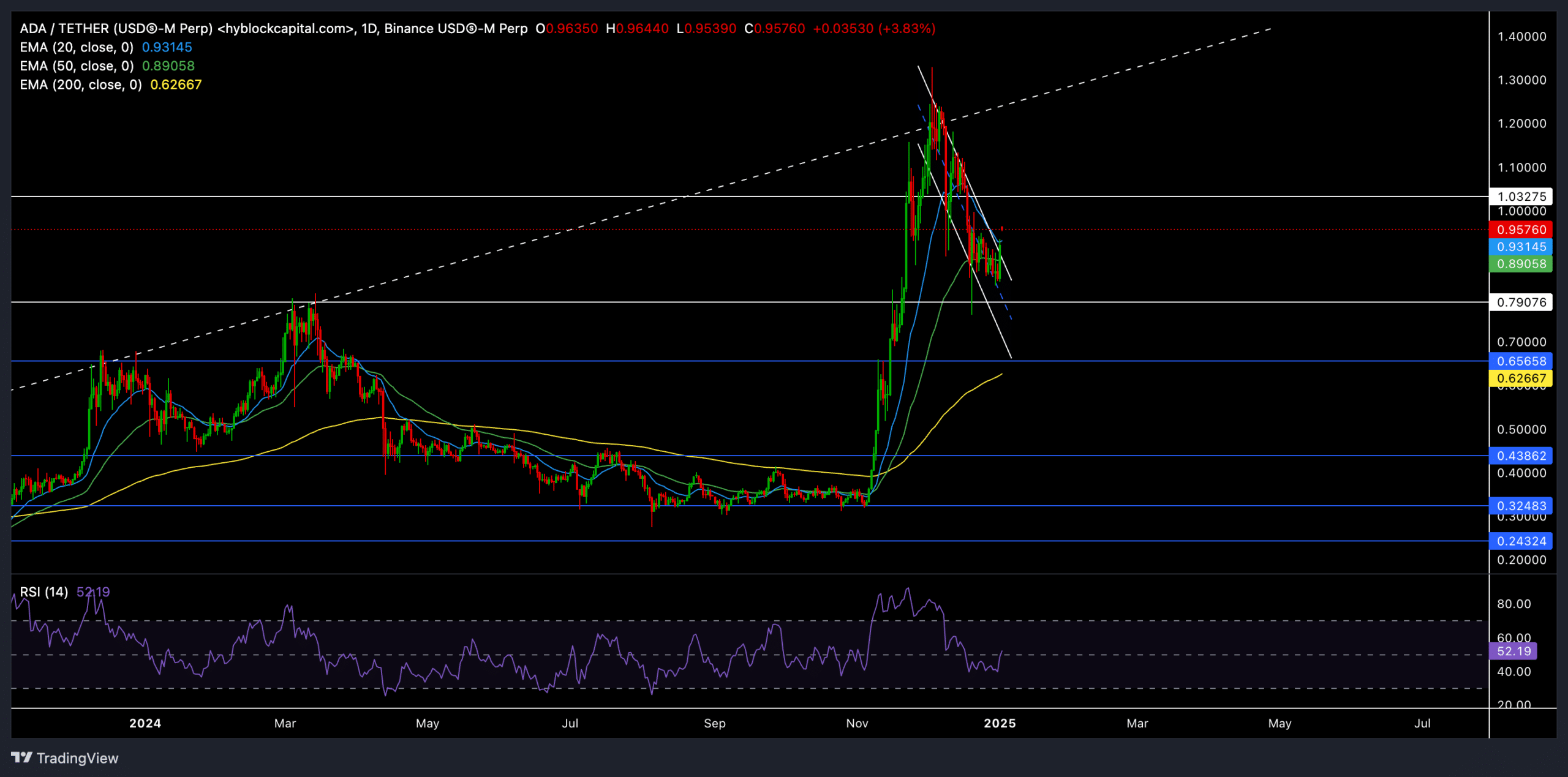Screen dimensions: 1568x777
Task: Select the Nov label on time axis
Action: (857, 723)
